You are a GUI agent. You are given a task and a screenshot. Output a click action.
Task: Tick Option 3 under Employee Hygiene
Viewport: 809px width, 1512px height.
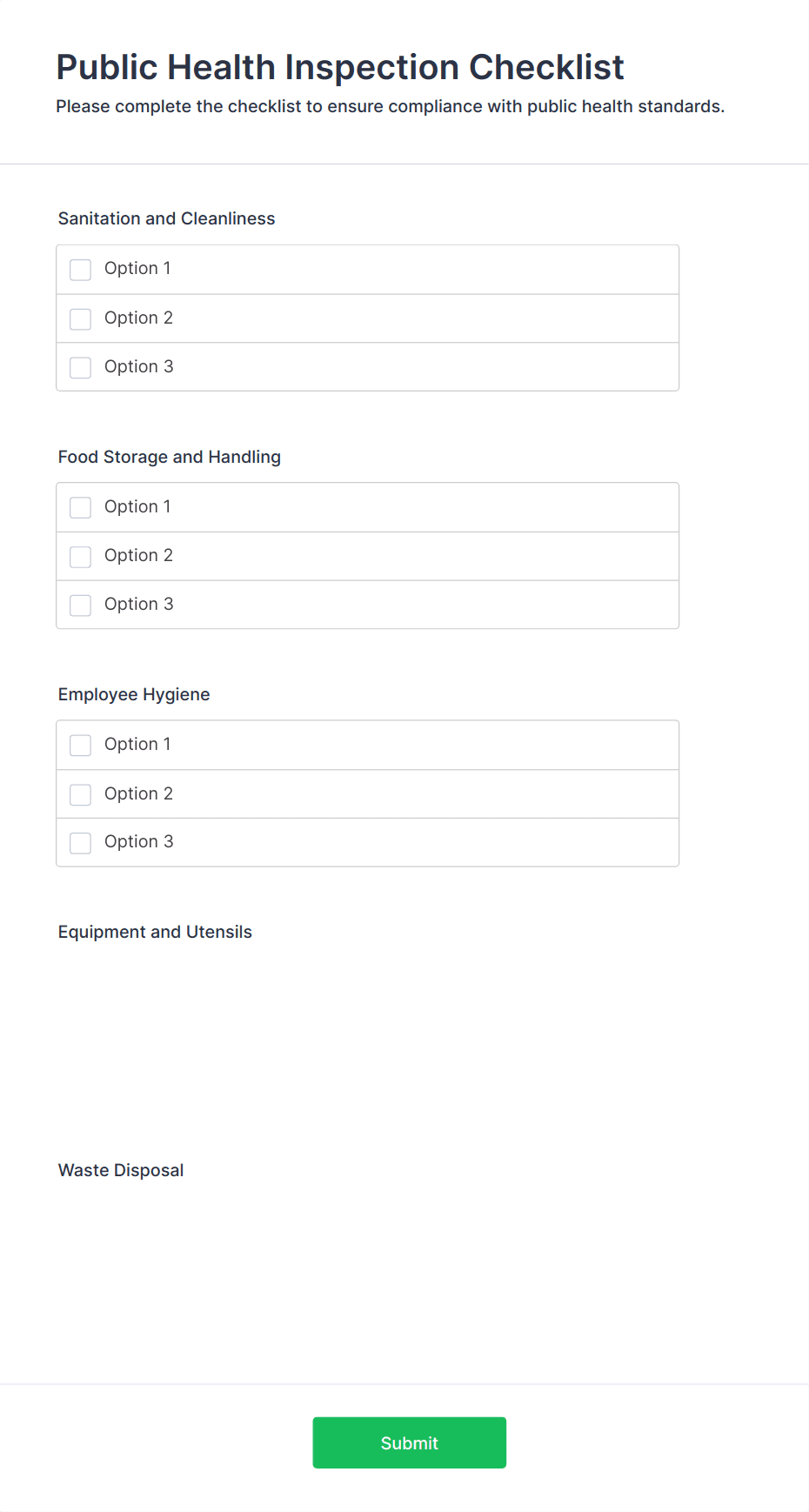[x=80, y=842]
